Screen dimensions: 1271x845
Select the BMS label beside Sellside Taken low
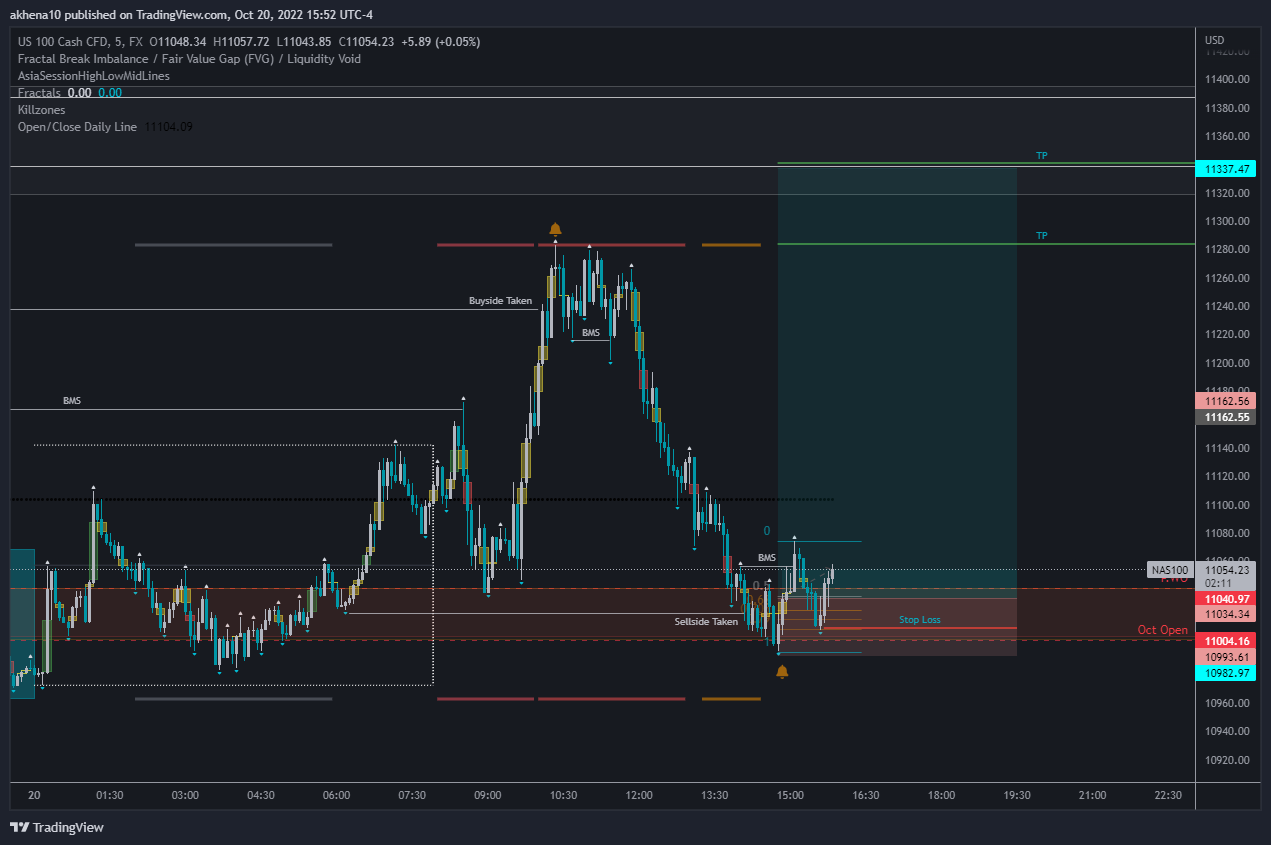(766, 557)
